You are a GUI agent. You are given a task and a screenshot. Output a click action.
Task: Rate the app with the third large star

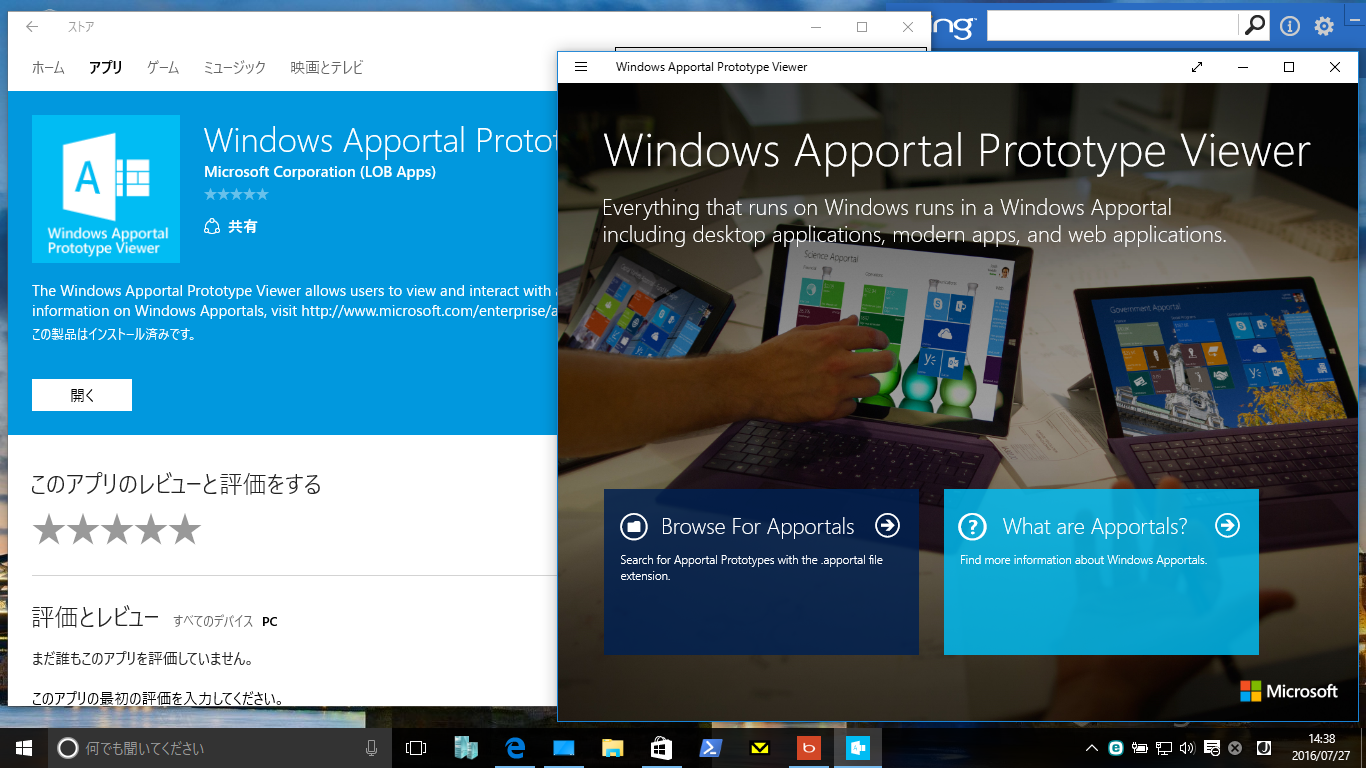[x=117, y=530]
